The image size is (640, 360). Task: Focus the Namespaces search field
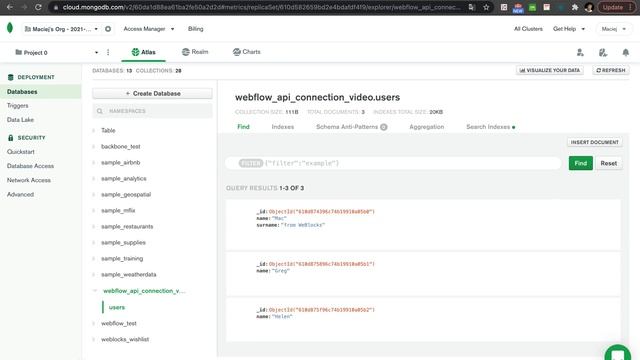152,111
